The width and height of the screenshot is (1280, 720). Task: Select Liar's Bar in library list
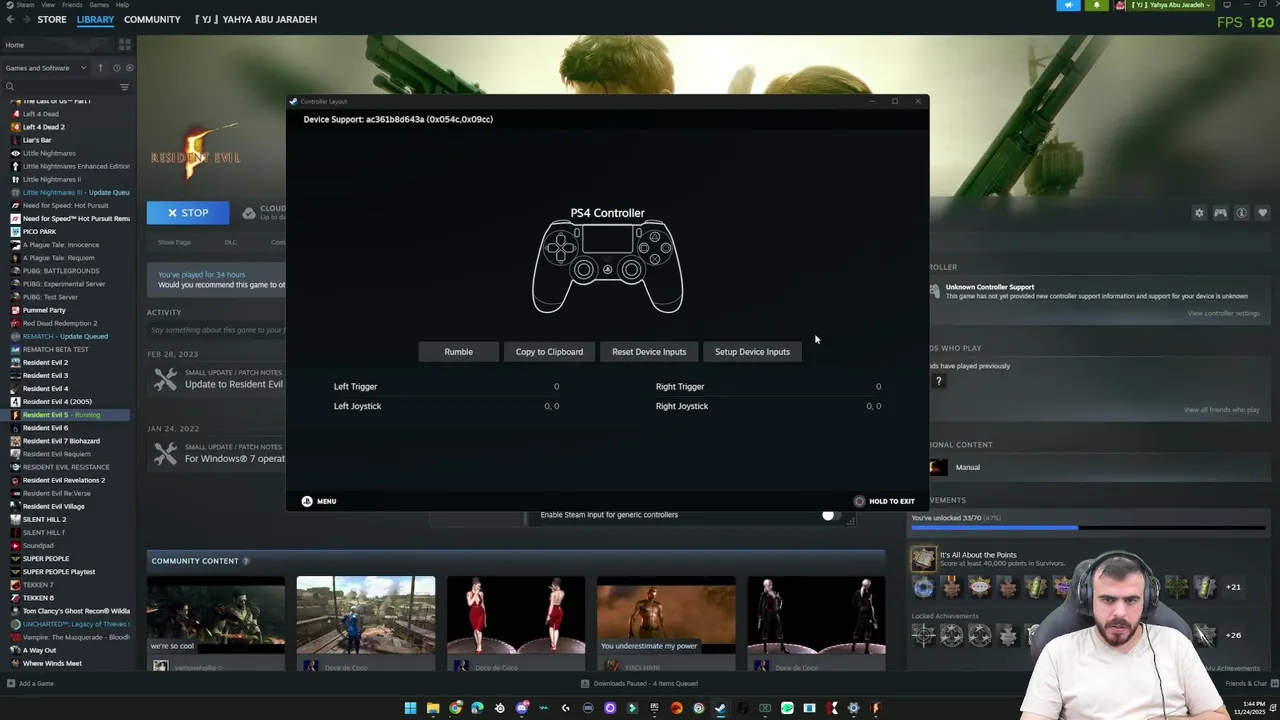[37, 140]
